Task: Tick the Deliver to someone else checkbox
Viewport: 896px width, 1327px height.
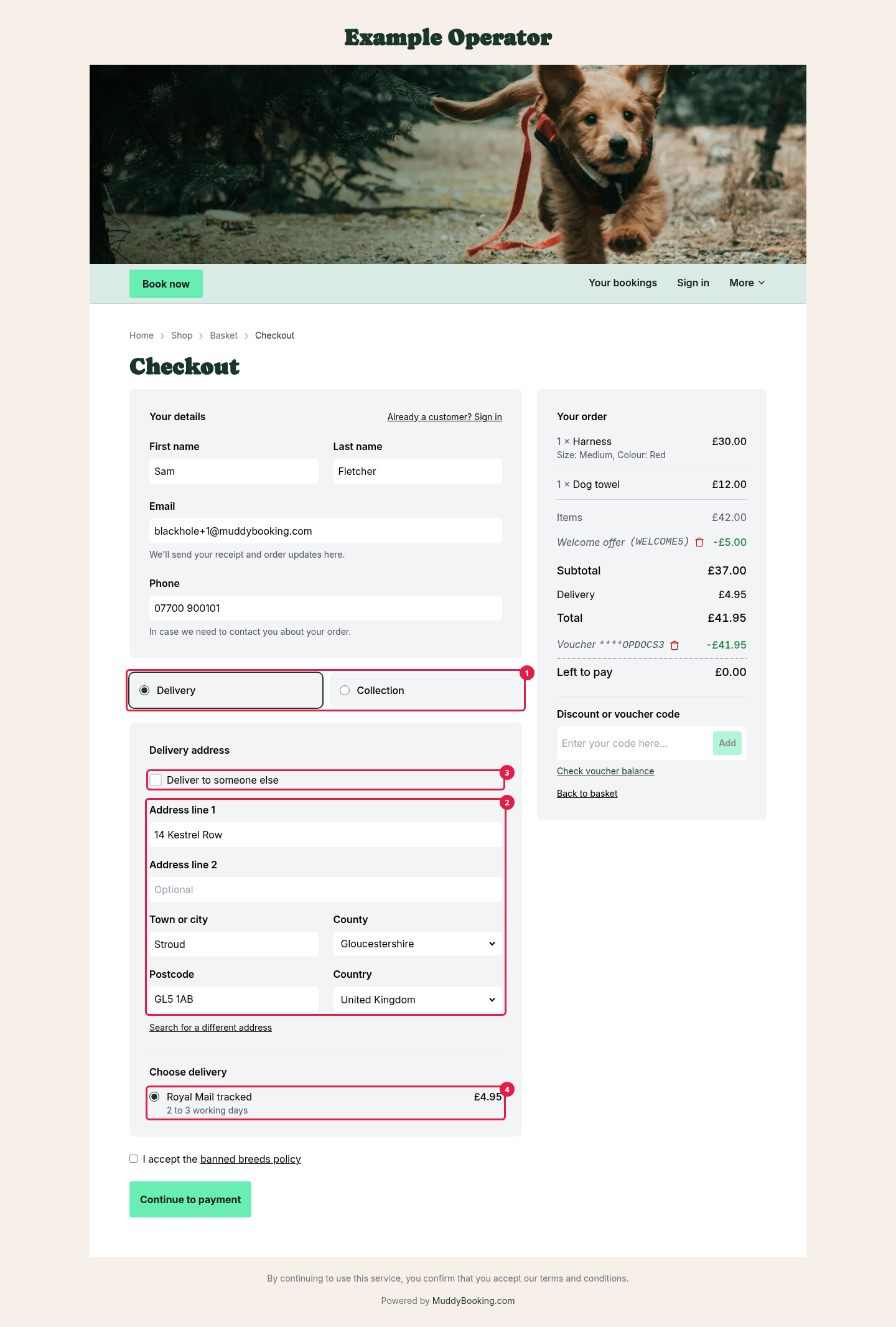Action: (x=156, y=780)
